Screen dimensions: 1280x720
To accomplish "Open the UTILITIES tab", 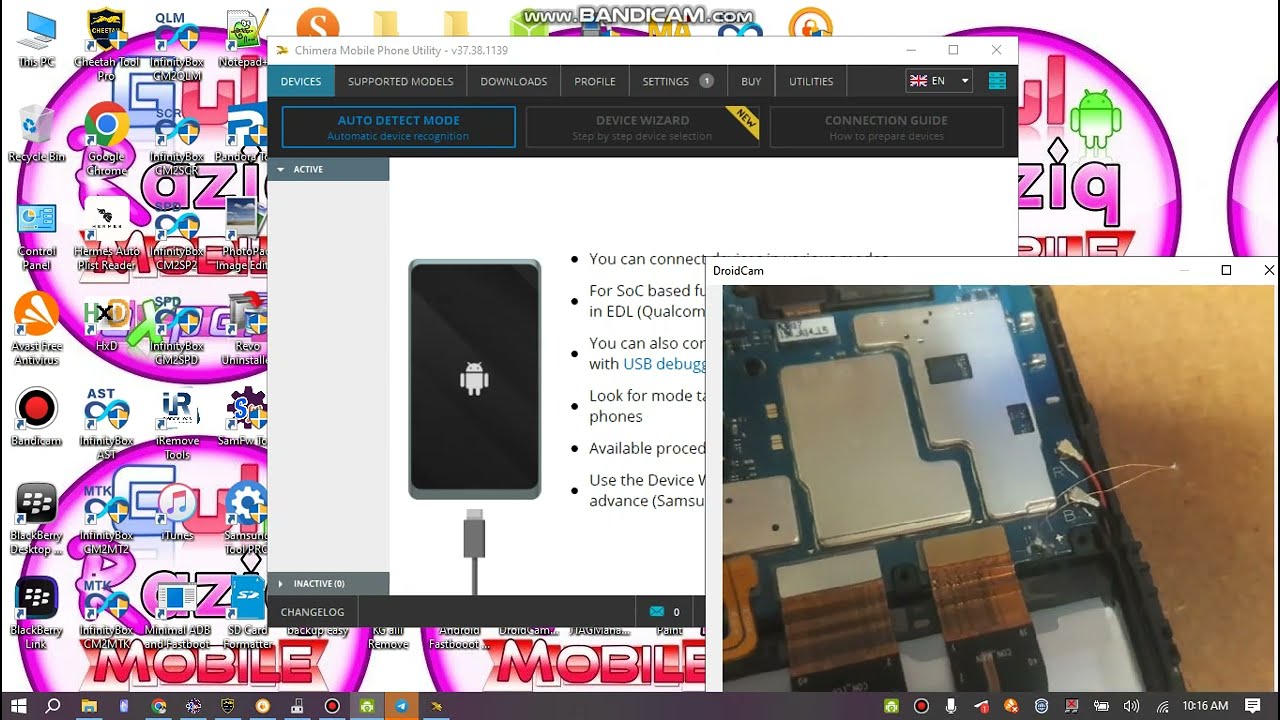I will click(811, 81).
